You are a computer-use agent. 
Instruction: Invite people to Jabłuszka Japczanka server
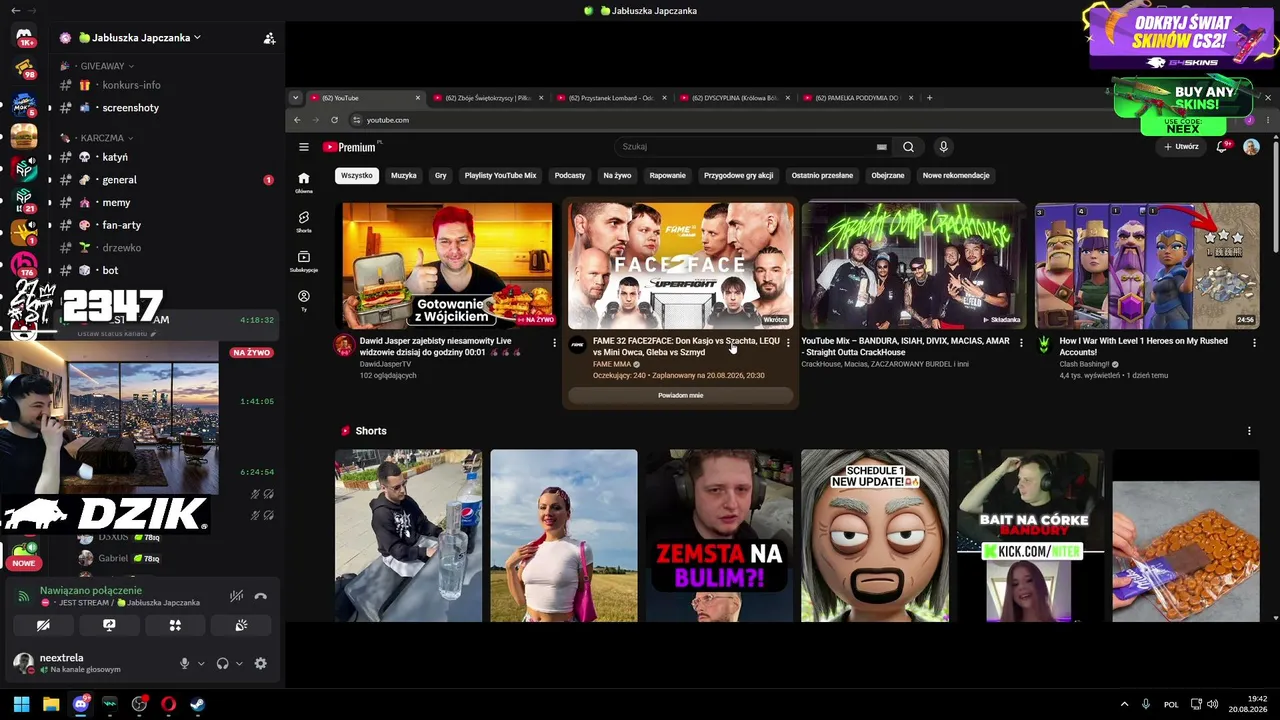tap(269, 38)
